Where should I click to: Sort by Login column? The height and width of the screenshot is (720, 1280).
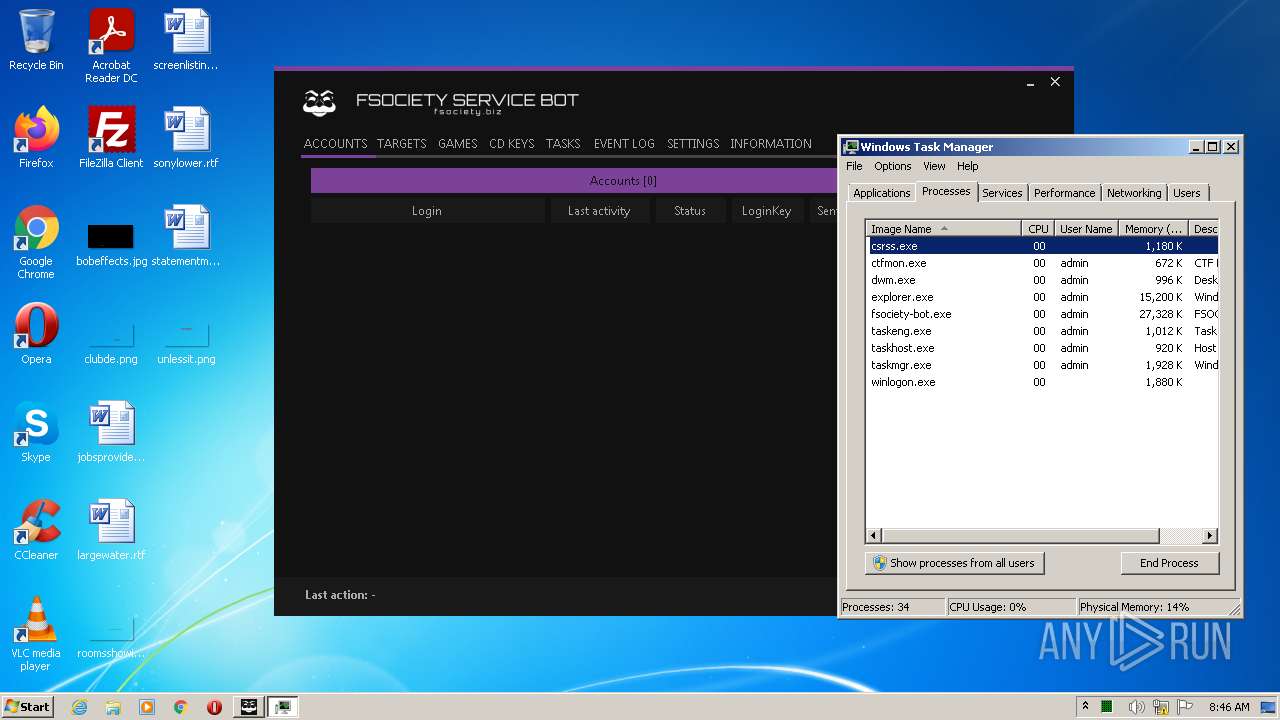(427, 211)
